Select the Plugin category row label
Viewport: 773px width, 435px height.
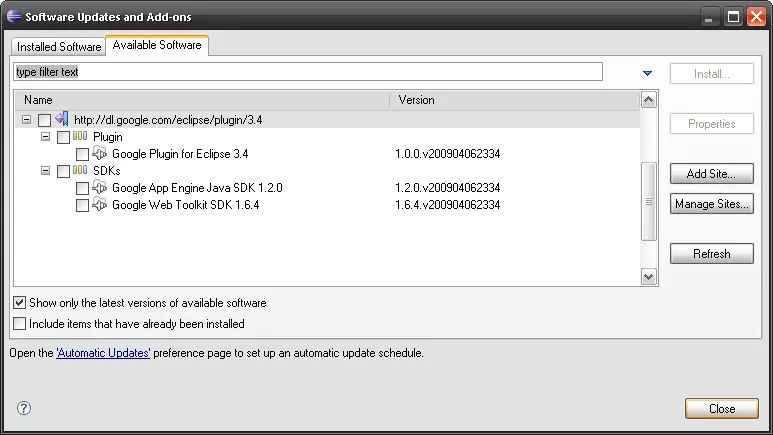click(107, 137)
